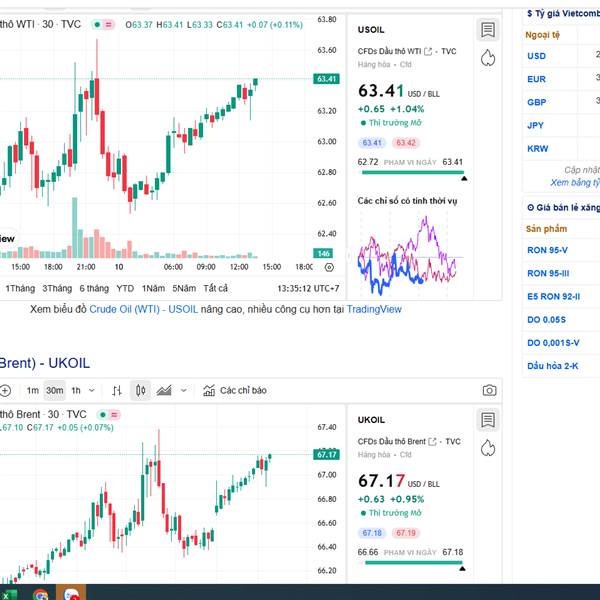Open Crude Oil (WTI) - USOIL link
This screenshot has width=600, height=600.
tap(143, 309)
